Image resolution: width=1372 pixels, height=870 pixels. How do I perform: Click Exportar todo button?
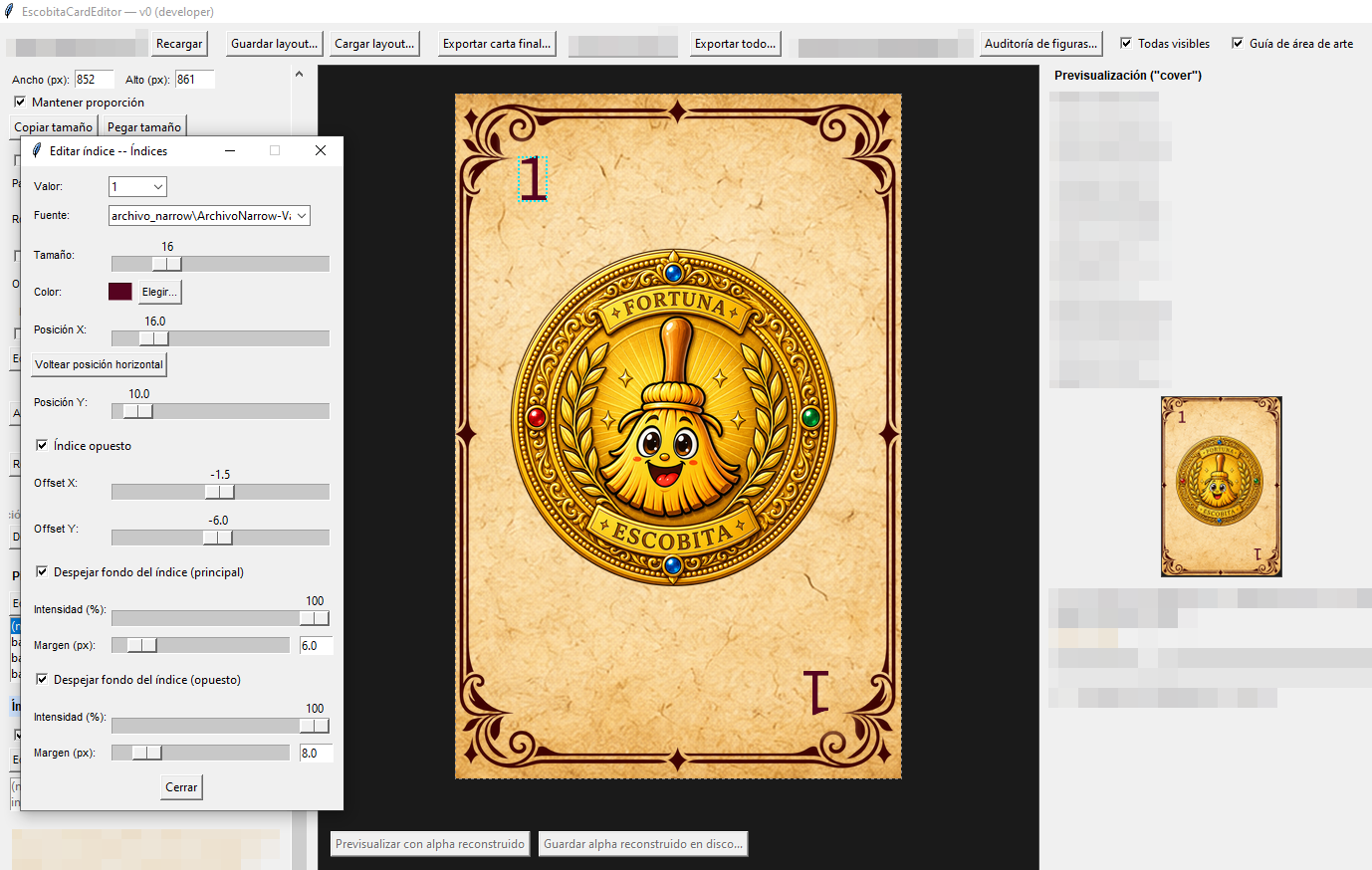click(x=735, y=44)
